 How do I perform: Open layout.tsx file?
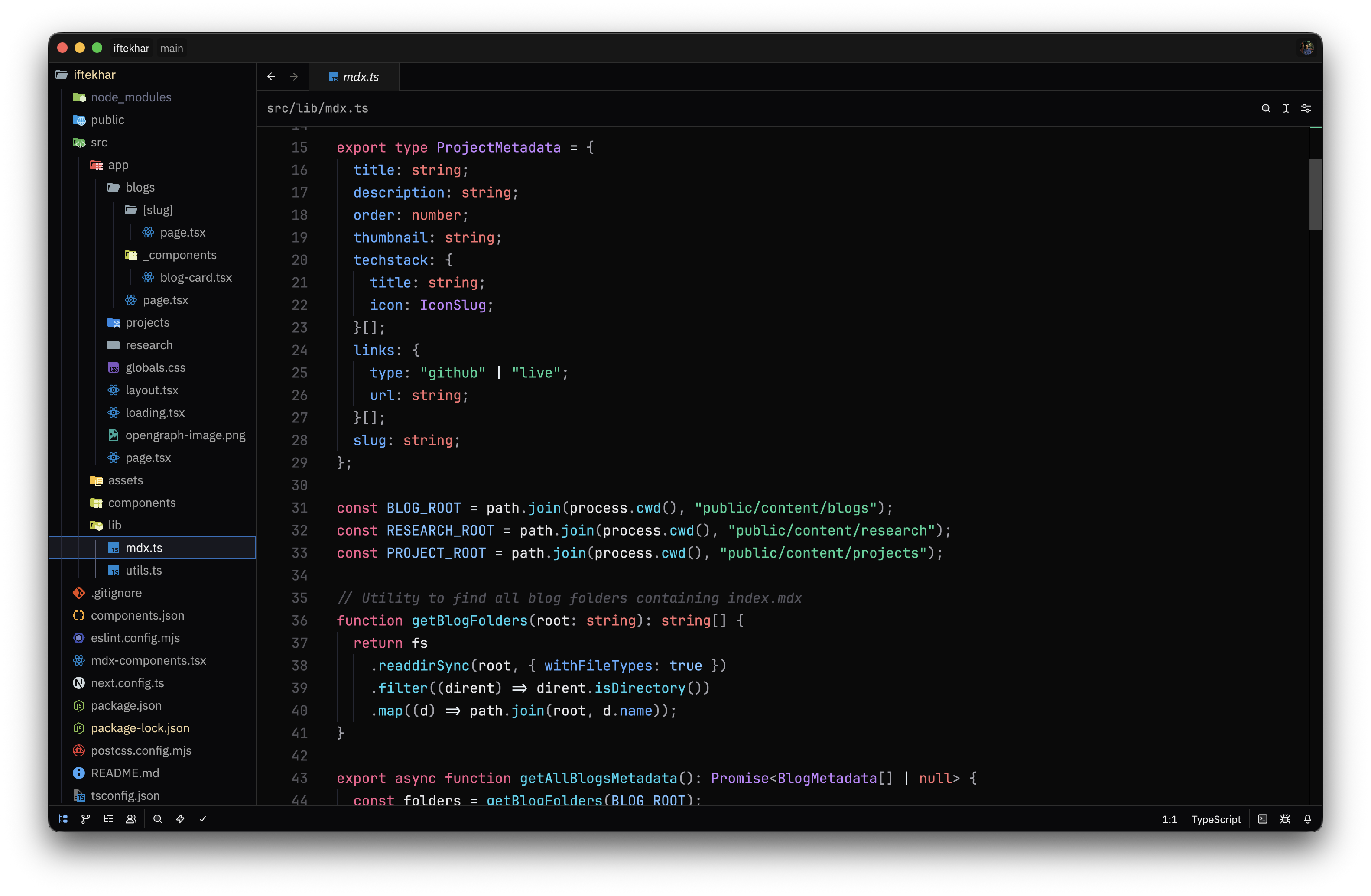(152, 390)
